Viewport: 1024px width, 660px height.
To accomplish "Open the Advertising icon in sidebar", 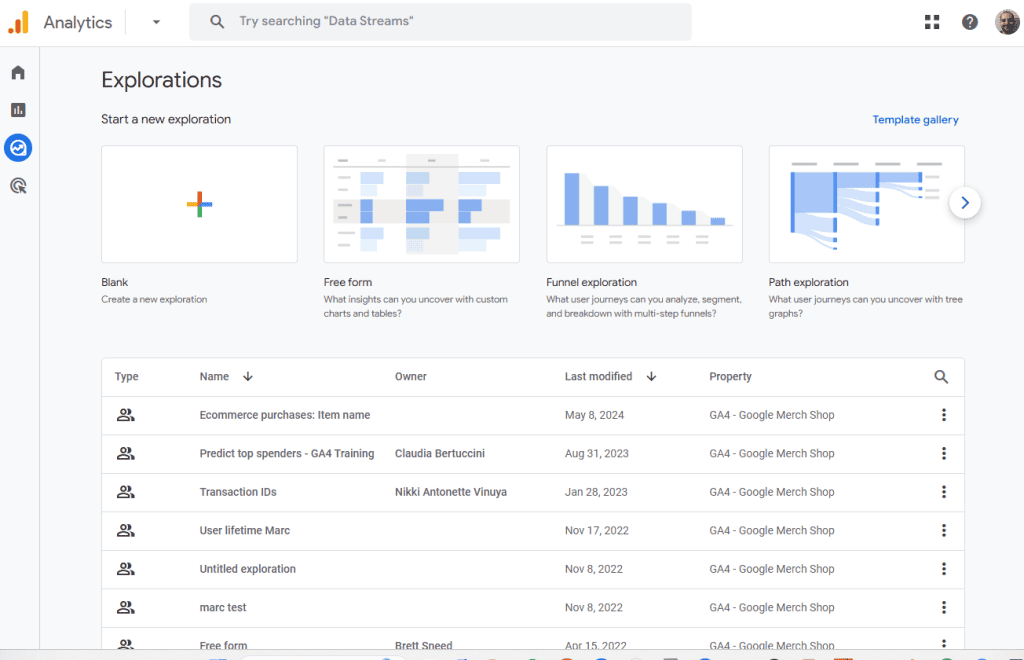I will pyautogui.click(x=18, y=185).
